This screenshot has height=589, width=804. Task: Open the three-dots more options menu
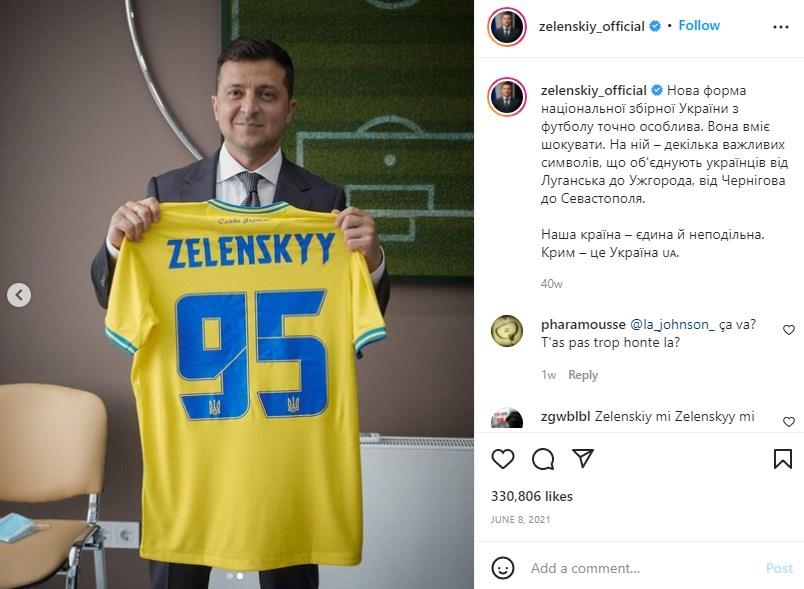coord(780,27)
